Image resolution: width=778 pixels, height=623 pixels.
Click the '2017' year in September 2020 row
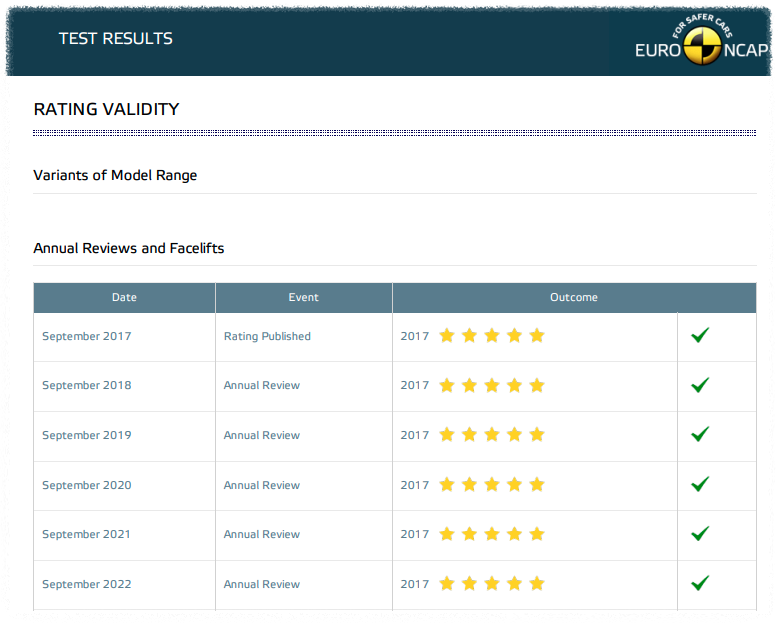[415, 485]
